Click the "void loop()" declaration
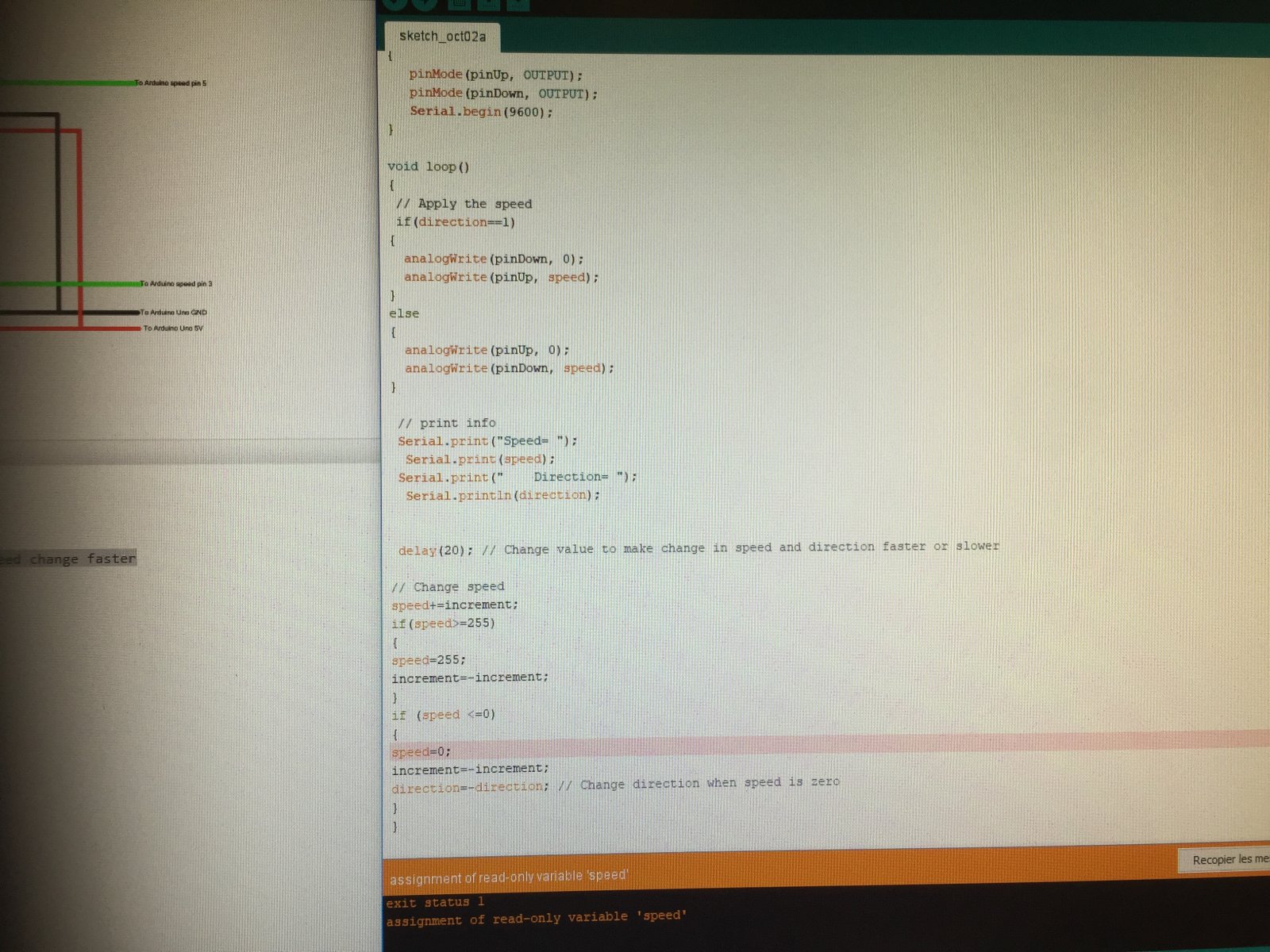Image resolution: width=1270 pixels, height=952 pixels. click(429, 167)
